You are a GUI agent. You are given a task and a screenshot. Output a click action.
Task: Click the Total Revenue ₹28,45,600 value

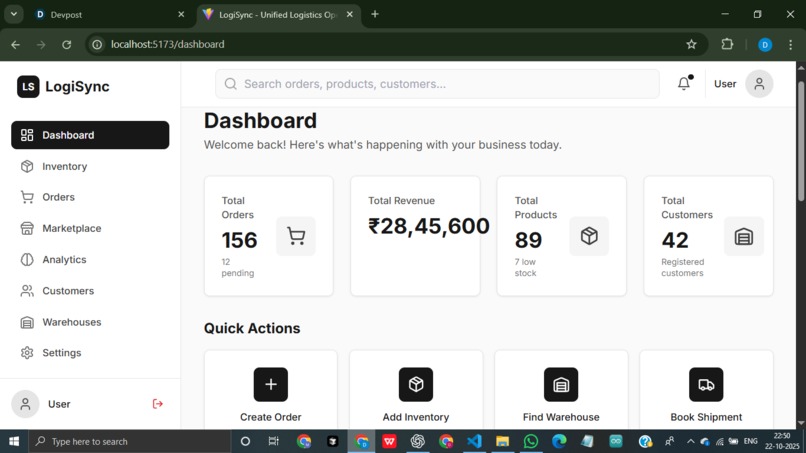(429, 226)
